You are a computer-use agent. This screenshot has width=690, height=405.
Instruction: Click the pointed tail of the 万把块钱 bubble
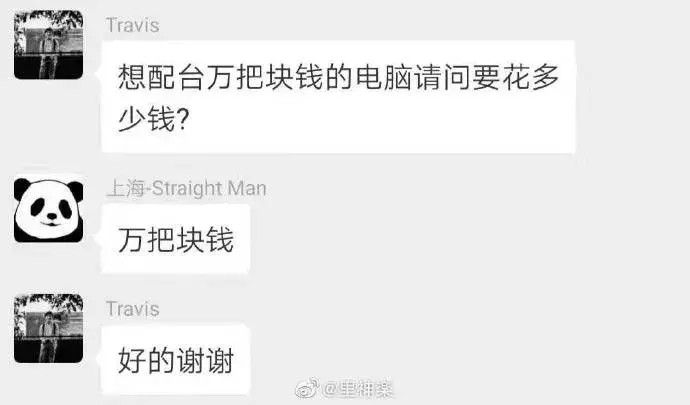click(98, 238)
